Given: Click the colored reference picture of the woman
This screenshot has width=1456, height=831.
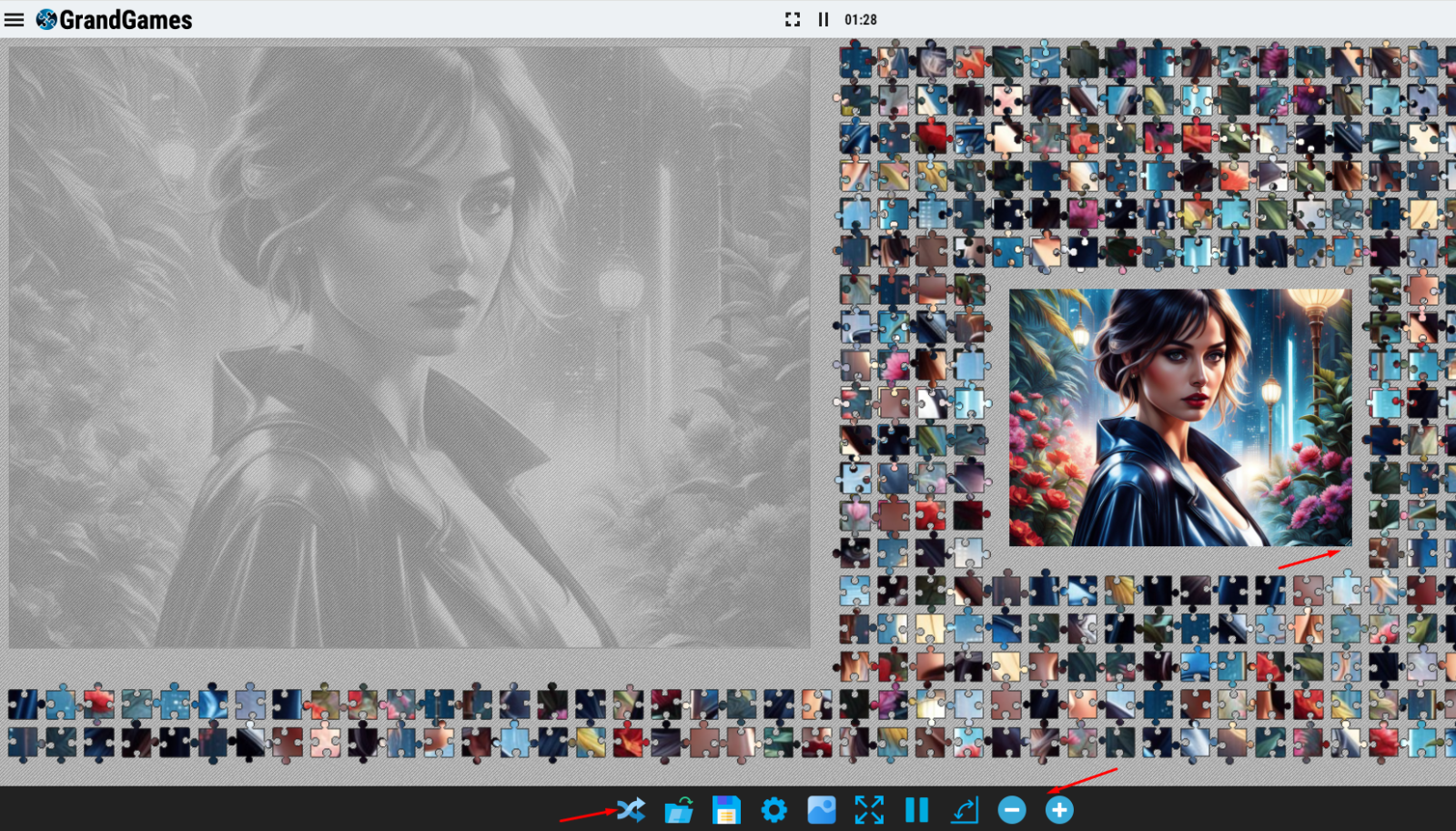Looking at the screenshot, I should (x=1180, y=418).
